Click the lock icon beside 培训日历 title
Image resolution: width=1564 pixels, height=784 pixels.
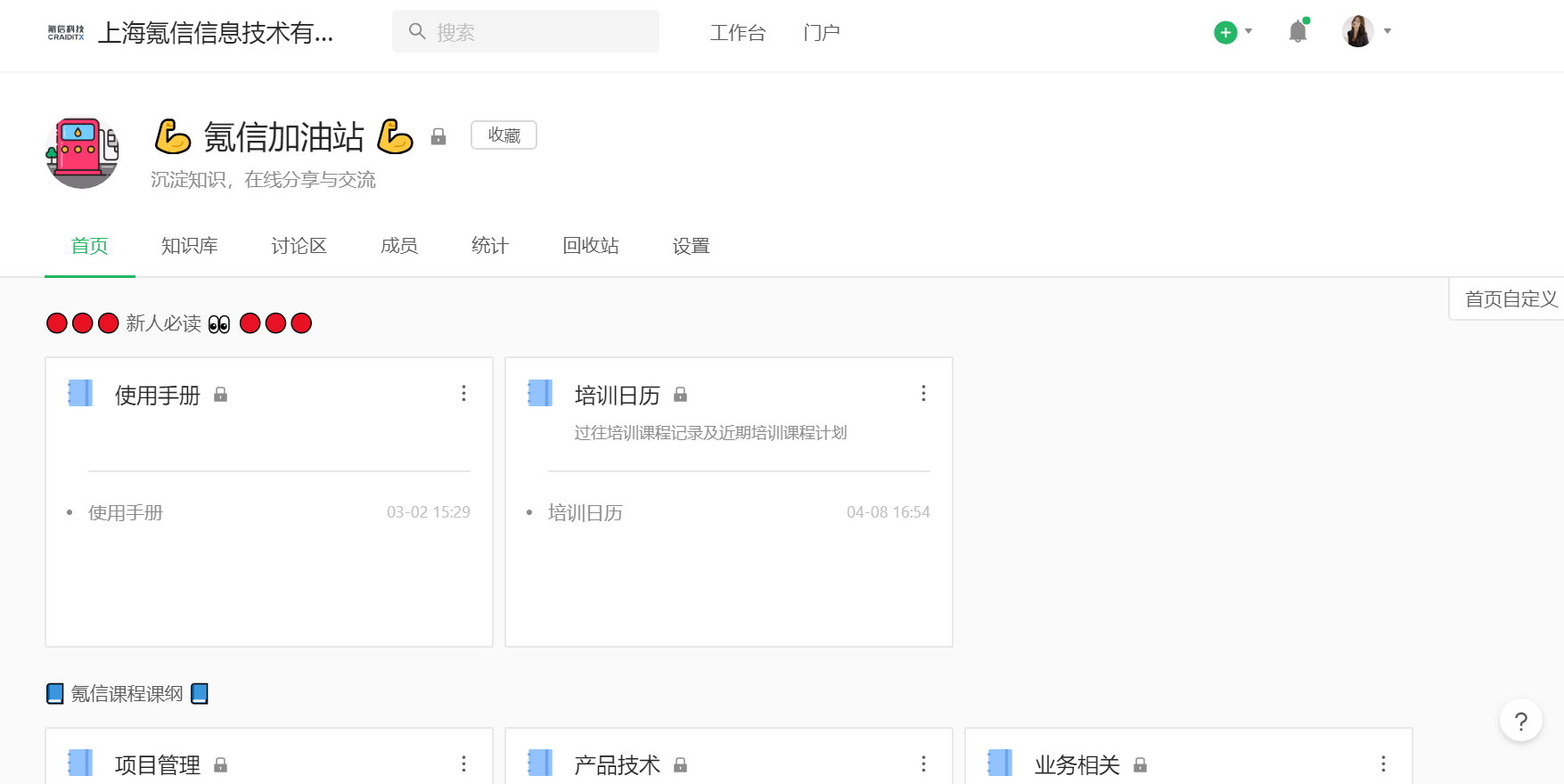681,395
